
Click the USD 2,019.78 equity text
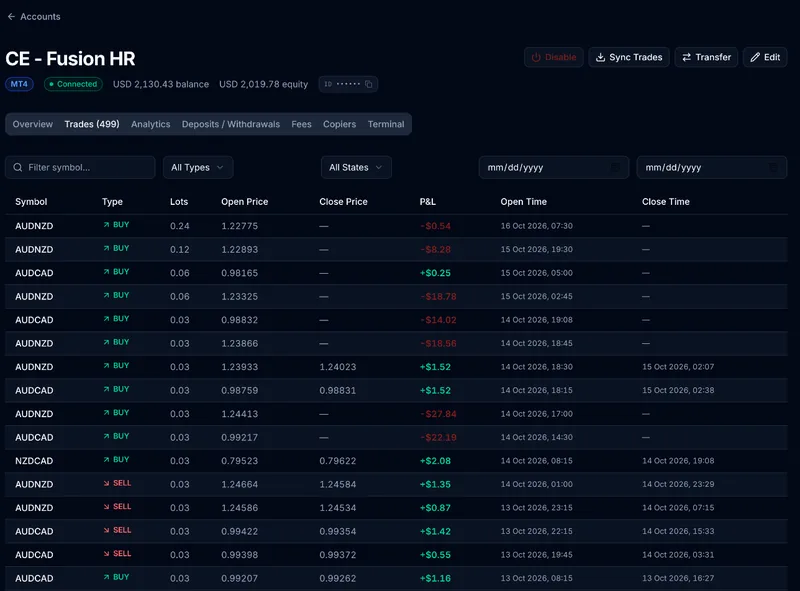264,84
